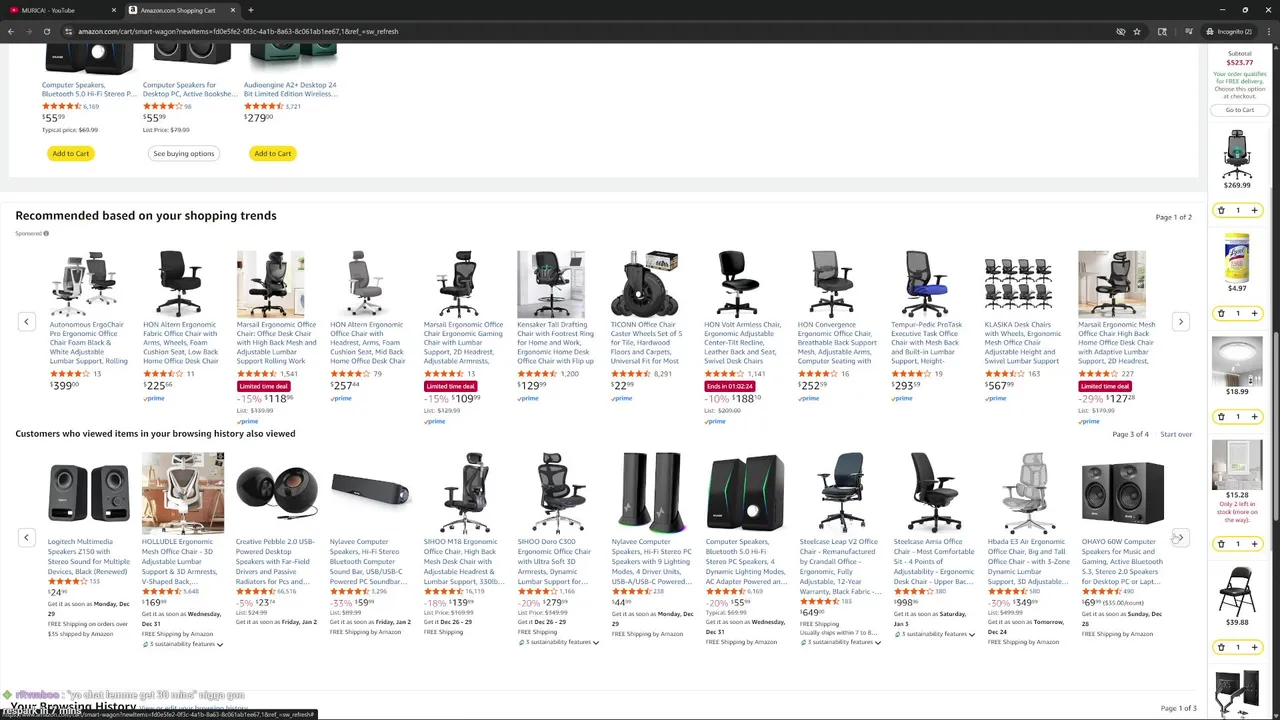Open the Lysol wipes thumbnail in sidebar
Image resolution: width=1280 pixels, height=720 pixels.
[x=1238, y=258]
